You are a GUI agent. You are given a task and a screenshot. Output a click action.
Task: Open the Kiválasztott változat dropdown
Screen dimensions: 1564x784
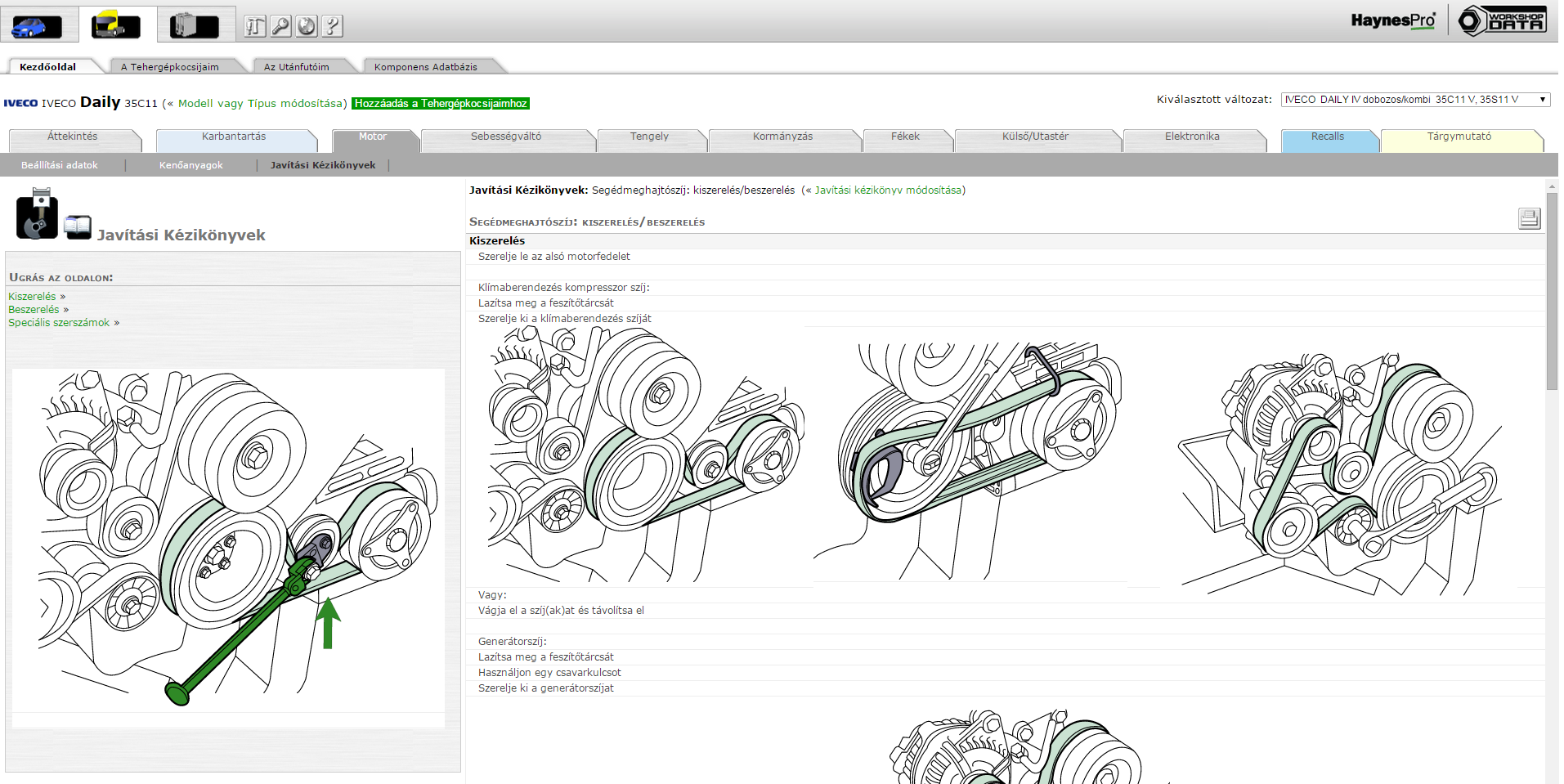pos(1415,100)
